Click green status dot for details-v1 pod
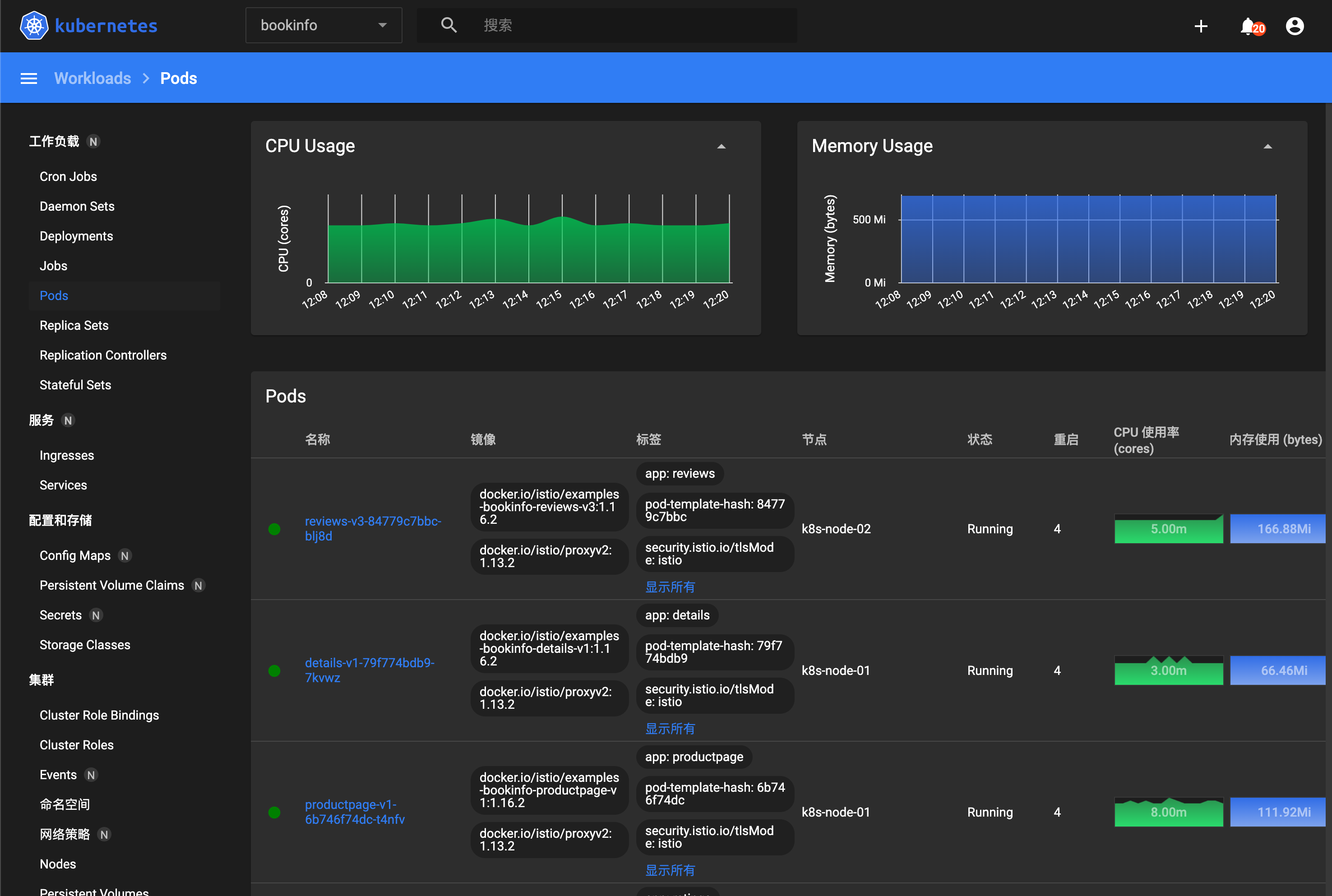1332x896 pixels. pyautogui.click(x=274, y=671)
